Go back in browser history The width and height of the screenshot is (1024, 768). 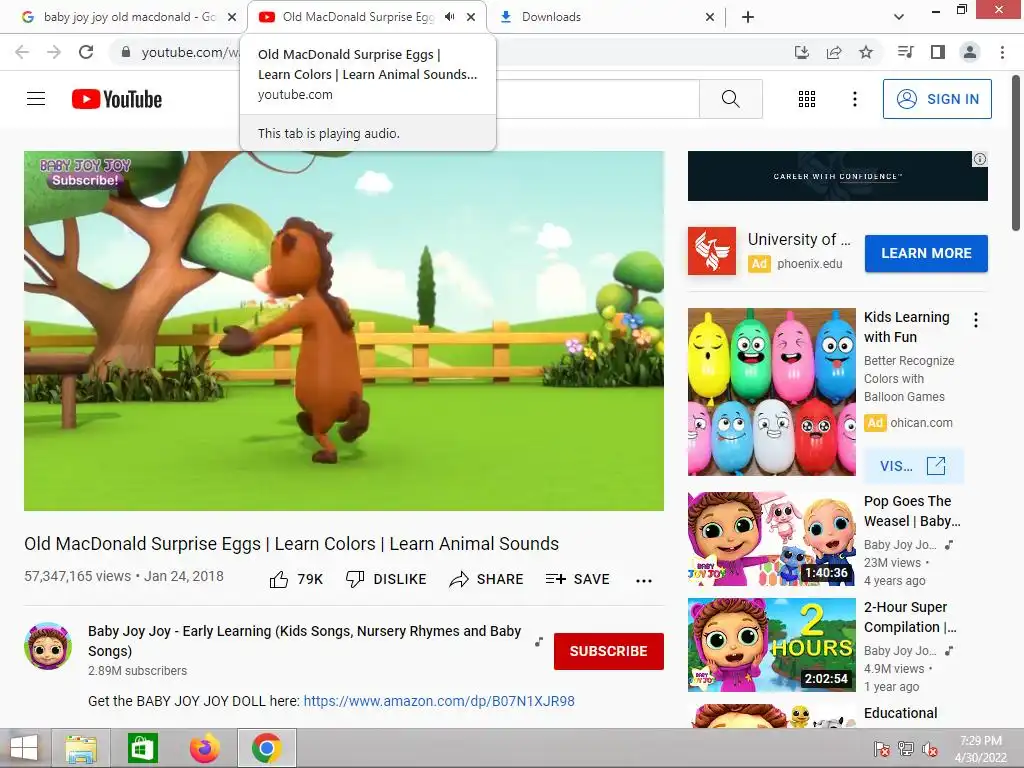pos(22,52)
